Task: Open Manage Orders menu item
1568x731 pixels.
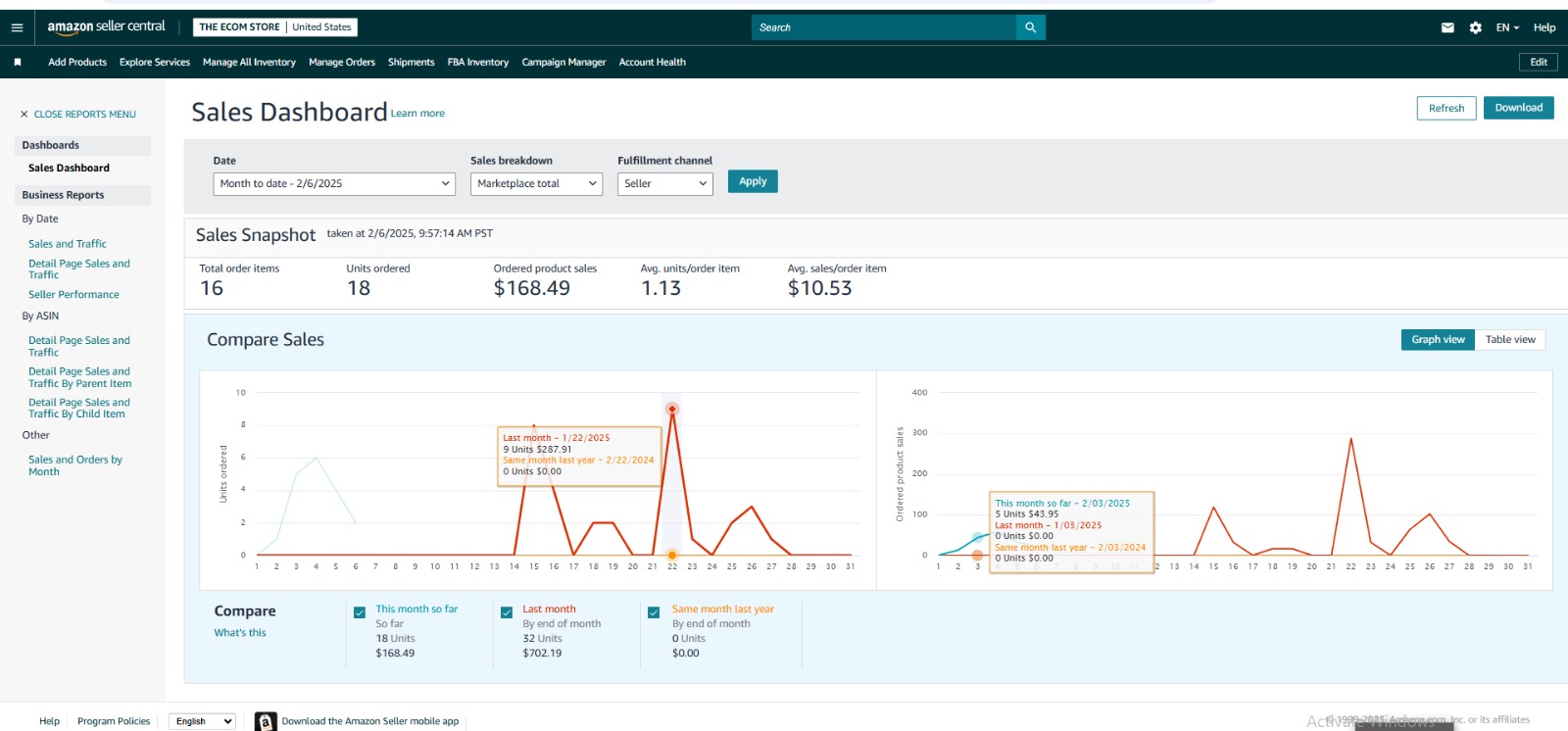Action: tap(341, 62)
